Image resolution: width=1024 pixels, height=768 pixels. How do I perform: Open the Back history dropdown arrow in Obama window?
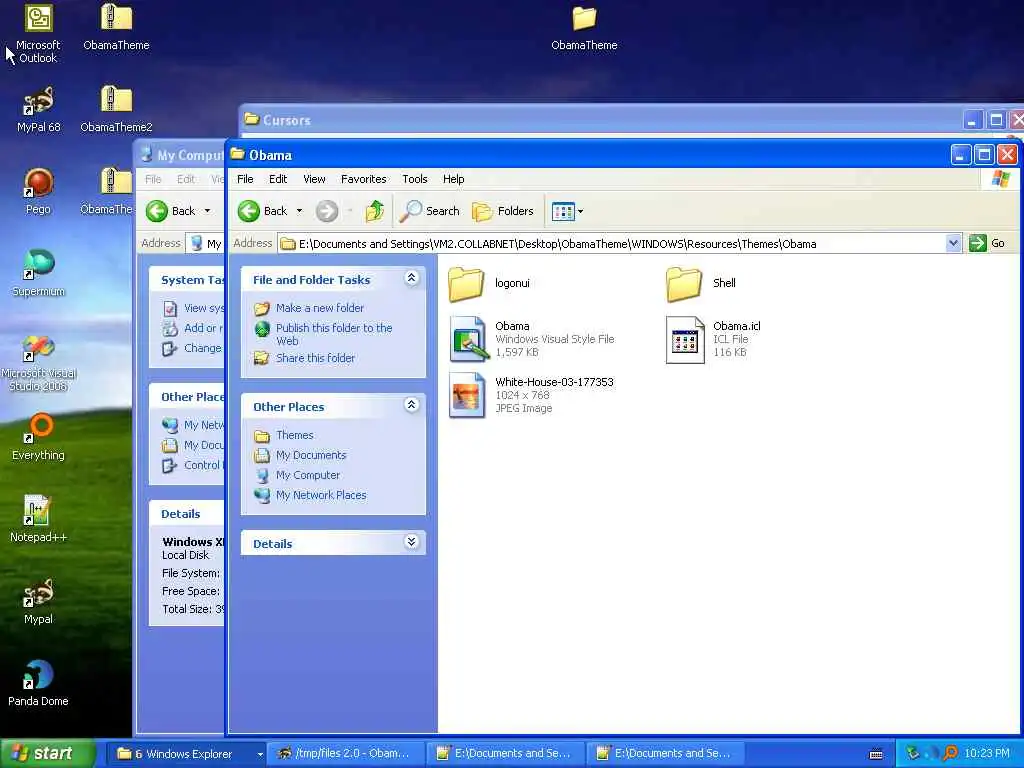(x=299, y=211)
